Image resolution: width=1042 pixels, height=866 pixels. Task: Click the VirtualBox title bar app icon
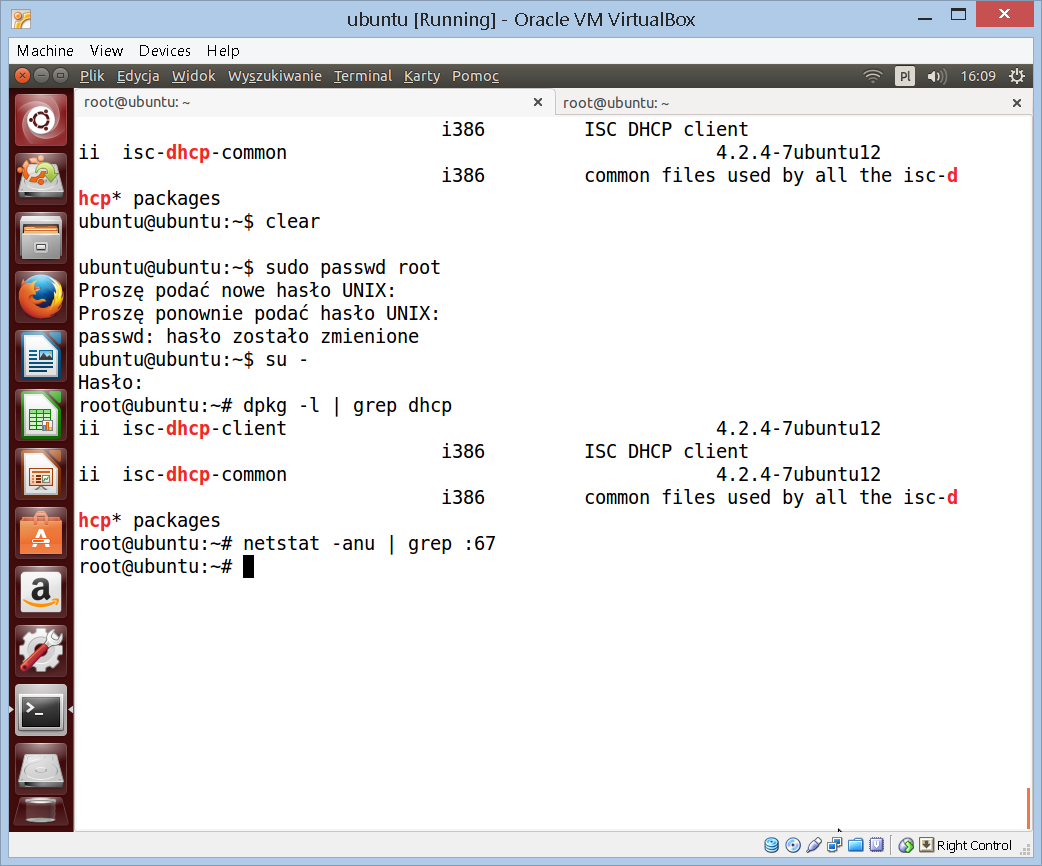pyautogui.click(x=21, y=19)
